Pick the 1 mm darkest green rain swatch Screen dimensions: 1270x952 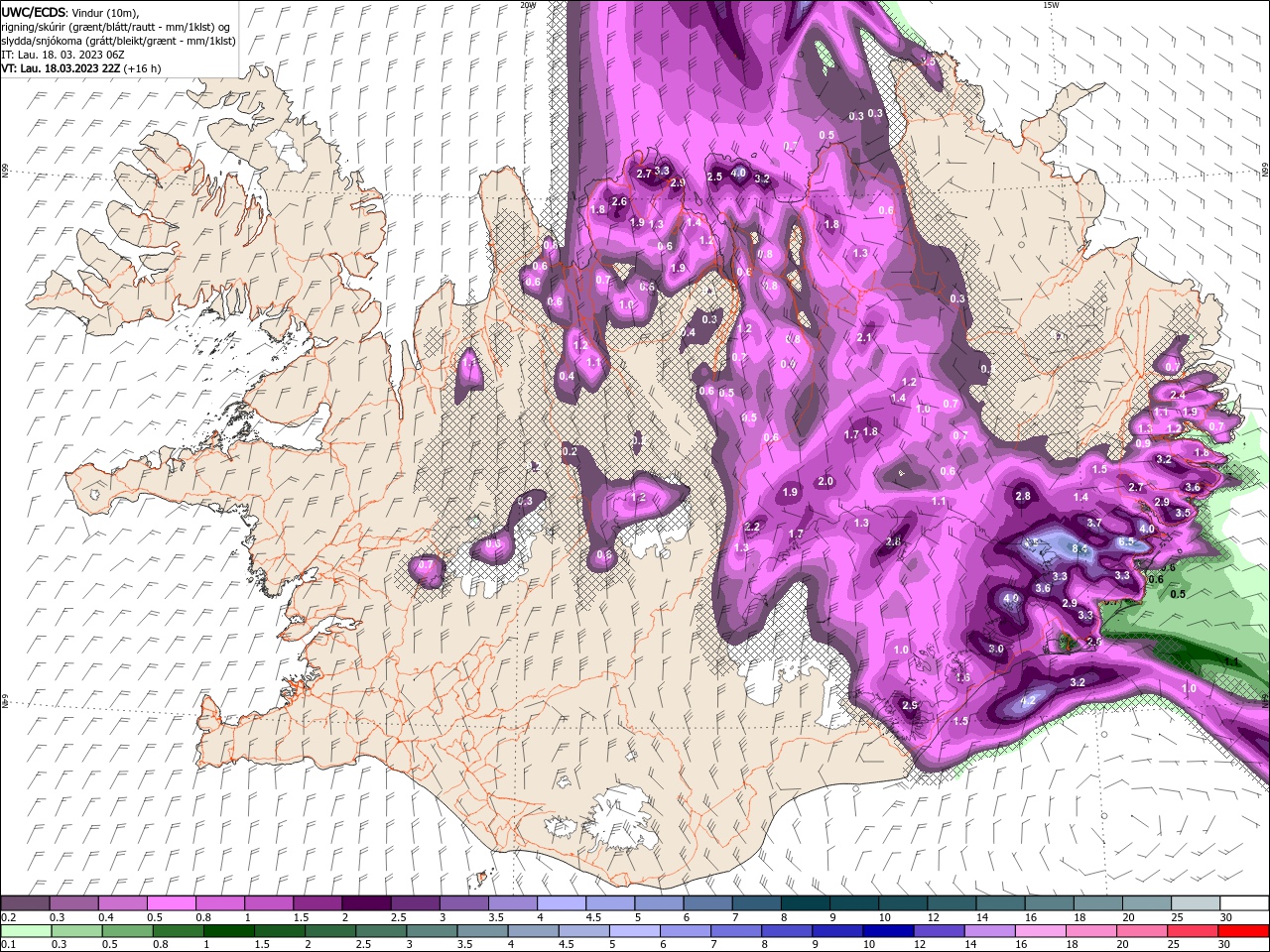pos(229,931)
